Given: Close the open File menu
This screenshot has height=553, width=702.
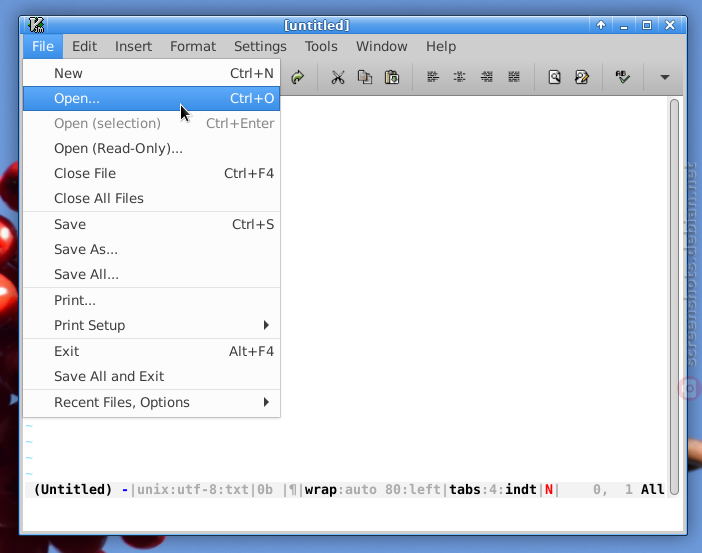Looking at the screenshot, I should point(43,46).
